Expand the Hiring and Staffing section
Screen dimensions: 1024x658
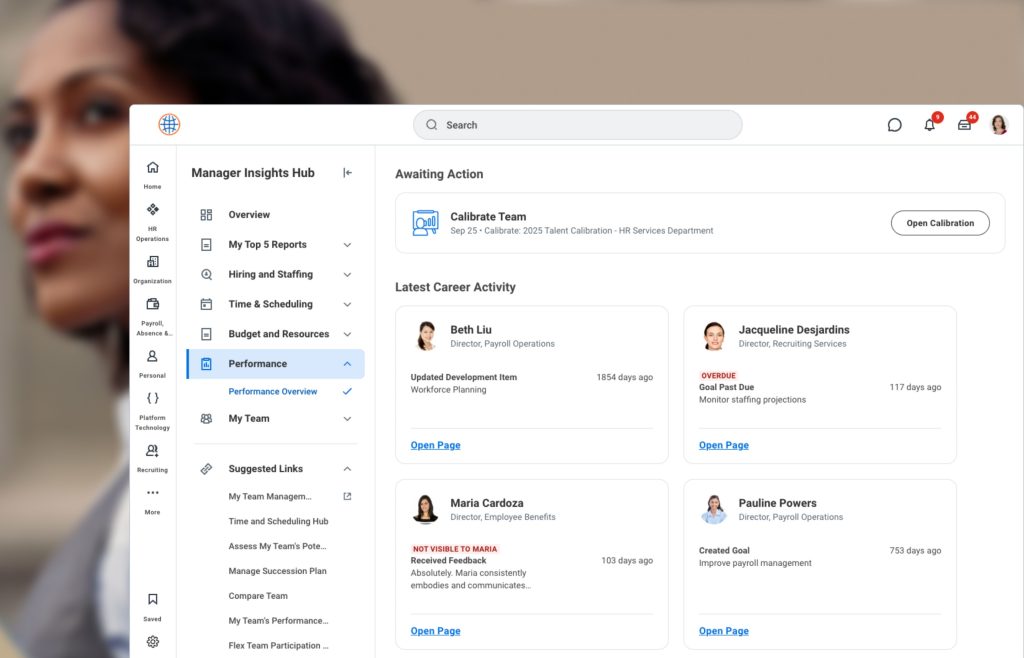click(x=347, y=274)
